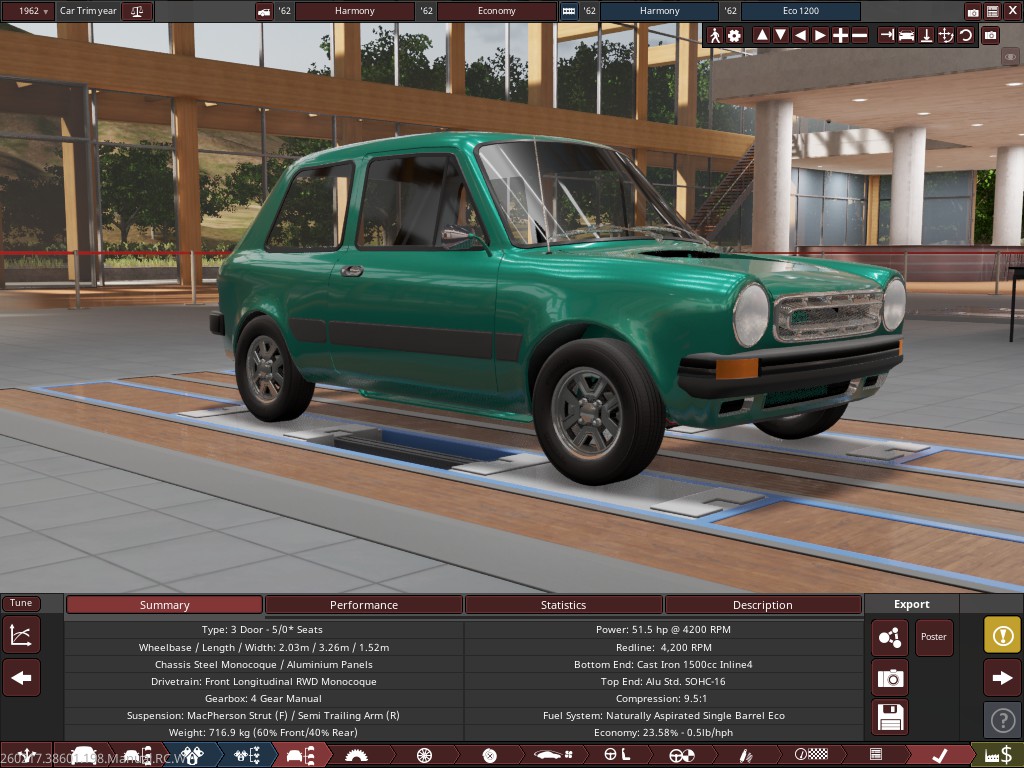Select the Eco 1200 engine variant field

pyautogui.click(x=801, y=11)
